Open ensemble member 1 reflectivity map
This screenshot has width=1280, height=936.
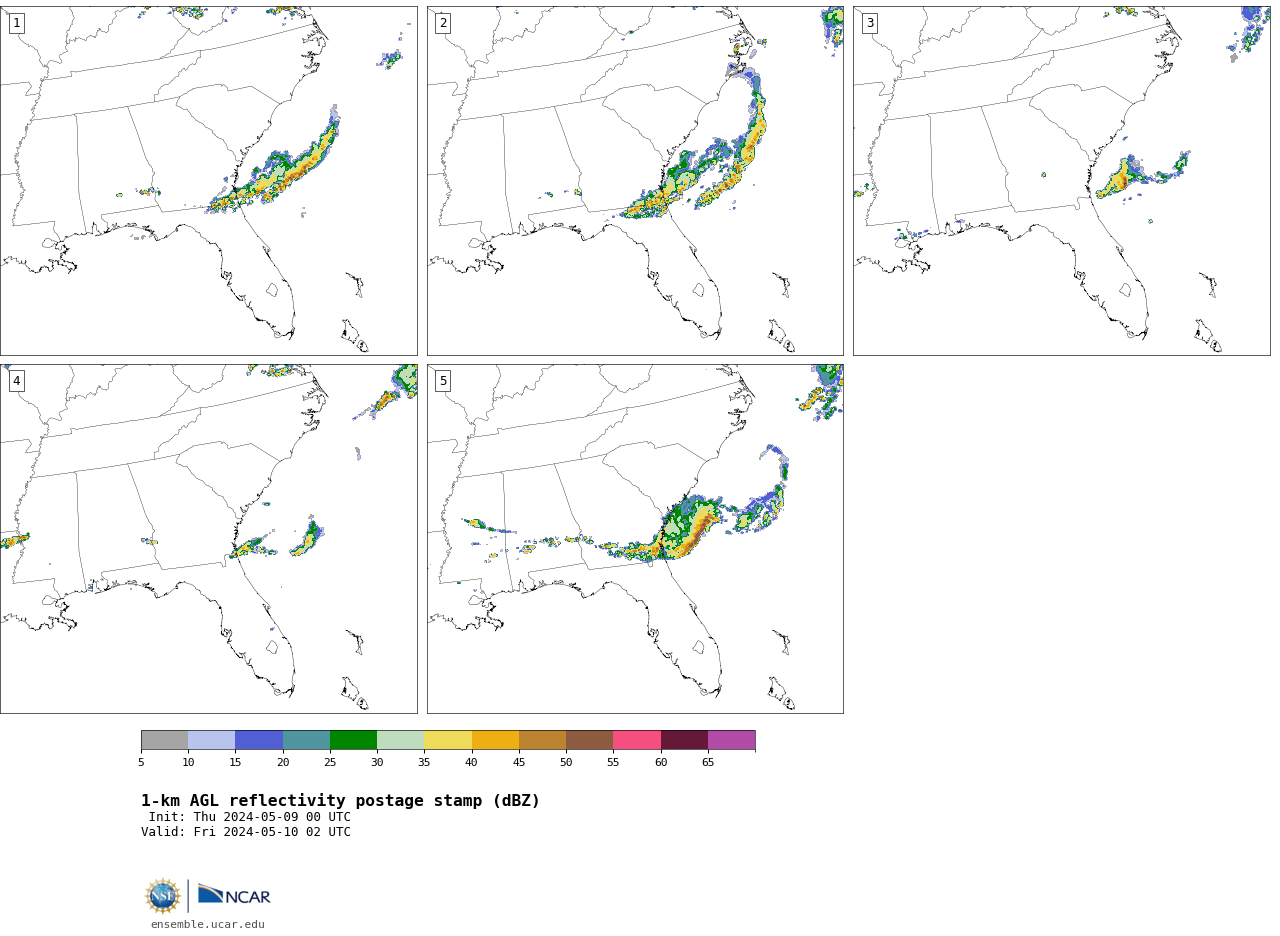tap(208, 181)
